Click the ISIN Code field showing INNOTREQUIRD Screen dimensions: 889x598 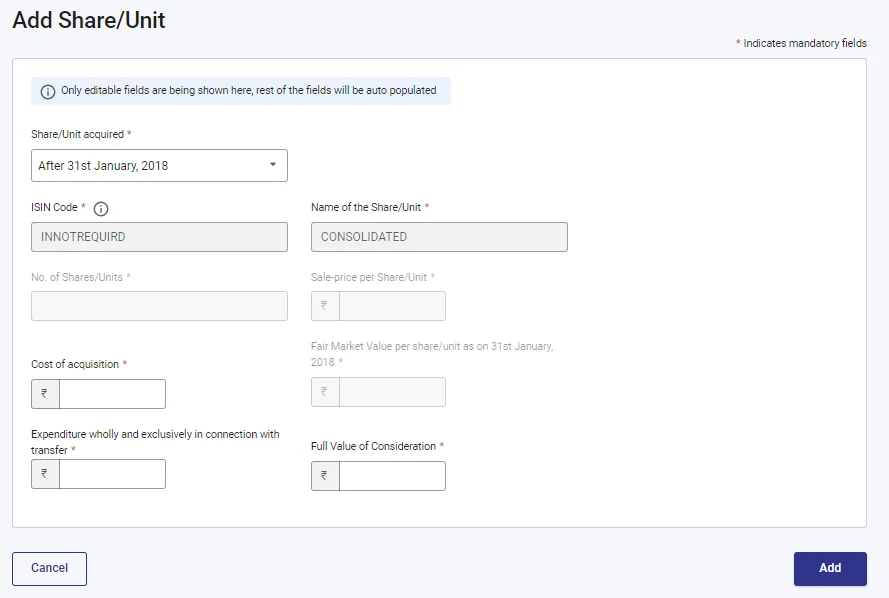pos(159,237)
